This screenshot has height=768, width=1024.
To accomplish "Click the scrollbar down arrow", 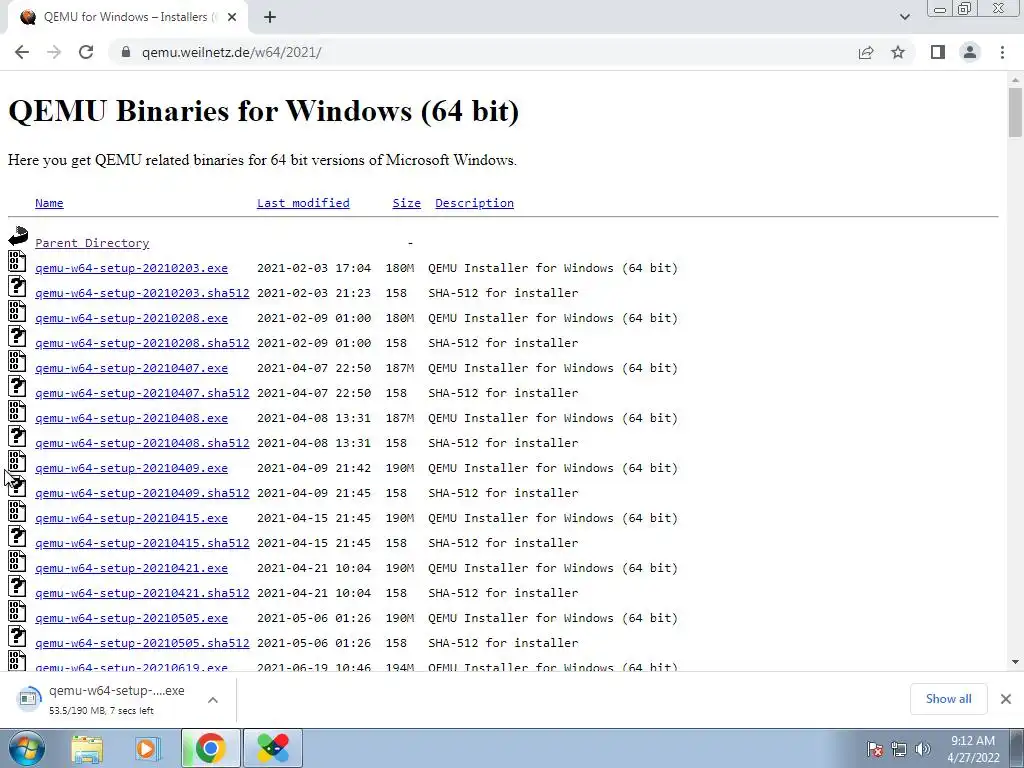I will point(1015,662).
